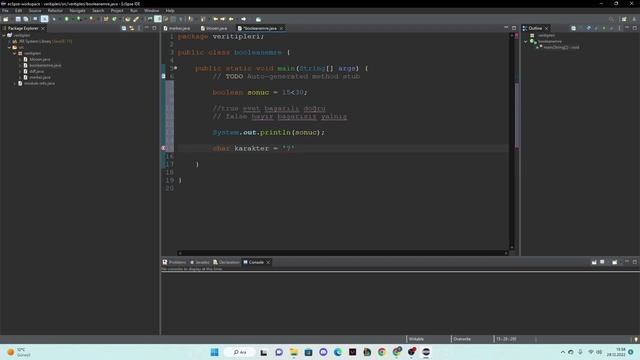Collapse the veritipleri package under src

[15, 53]
